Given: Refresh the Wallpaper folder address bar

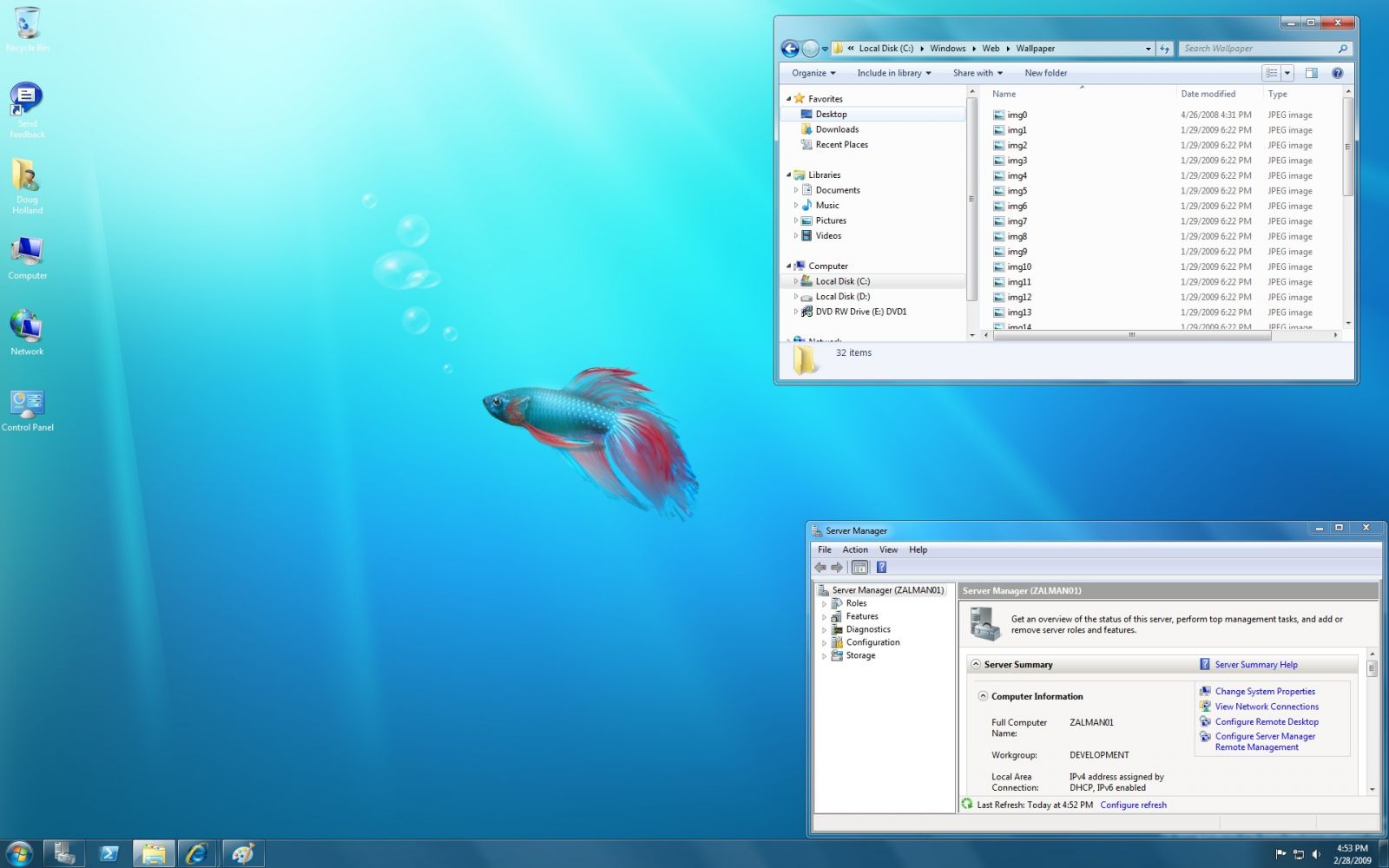Looking at the screenshot, I should [x=1165, y=49].
